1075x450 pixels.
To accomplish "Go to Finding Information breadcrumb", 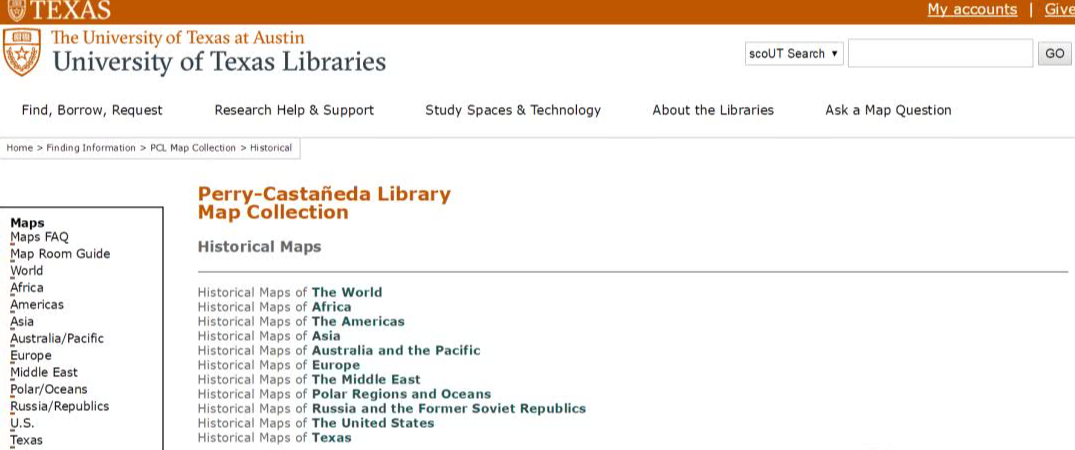I will coord(91,147).
